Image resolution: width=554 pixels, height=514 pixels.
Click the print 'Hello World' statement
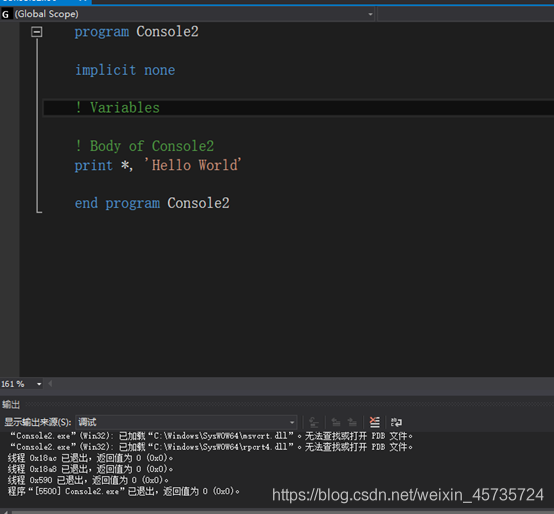[158, 165]
